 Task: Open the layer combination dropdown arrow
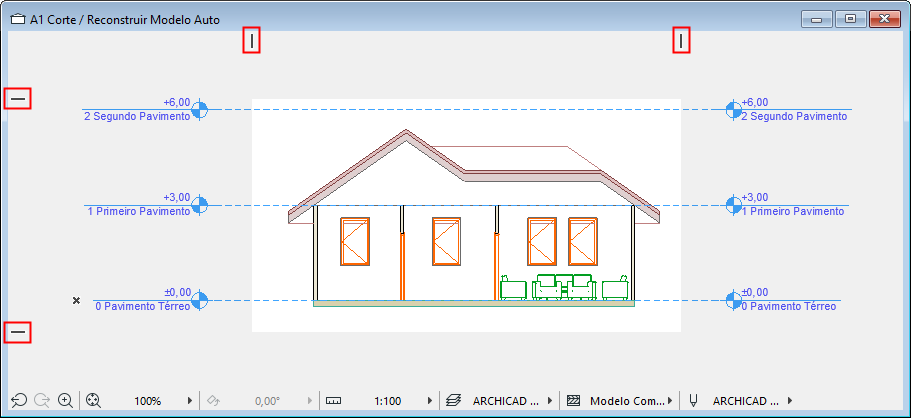tap(550, 401)
